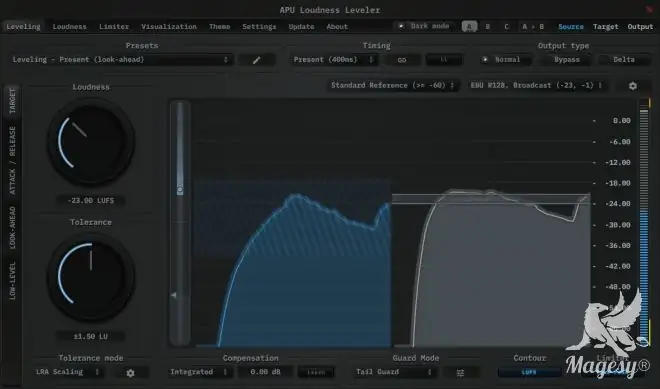This screenshot has width=660, height=389.
Task: Select the ATTACK / RELEASE side tab
Action: point(13,160)
